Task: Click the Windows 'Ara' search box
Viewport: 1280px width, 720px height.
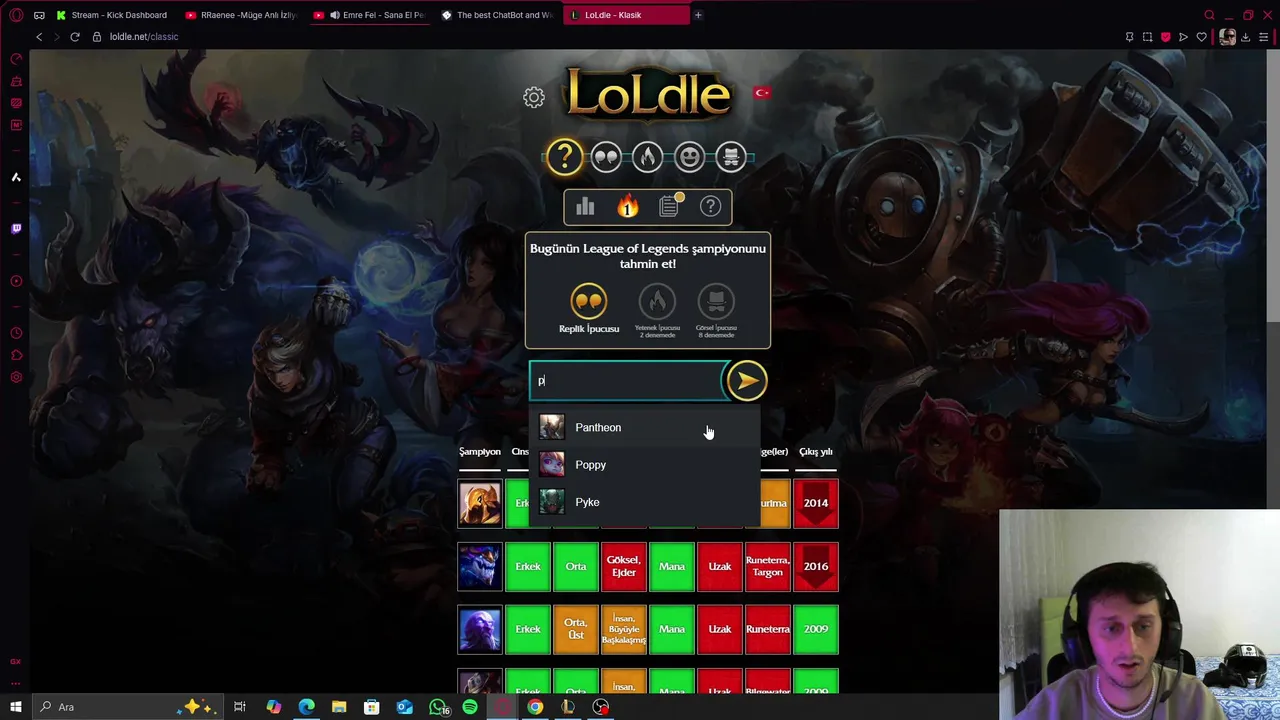Action: click(x=128, y=707)
